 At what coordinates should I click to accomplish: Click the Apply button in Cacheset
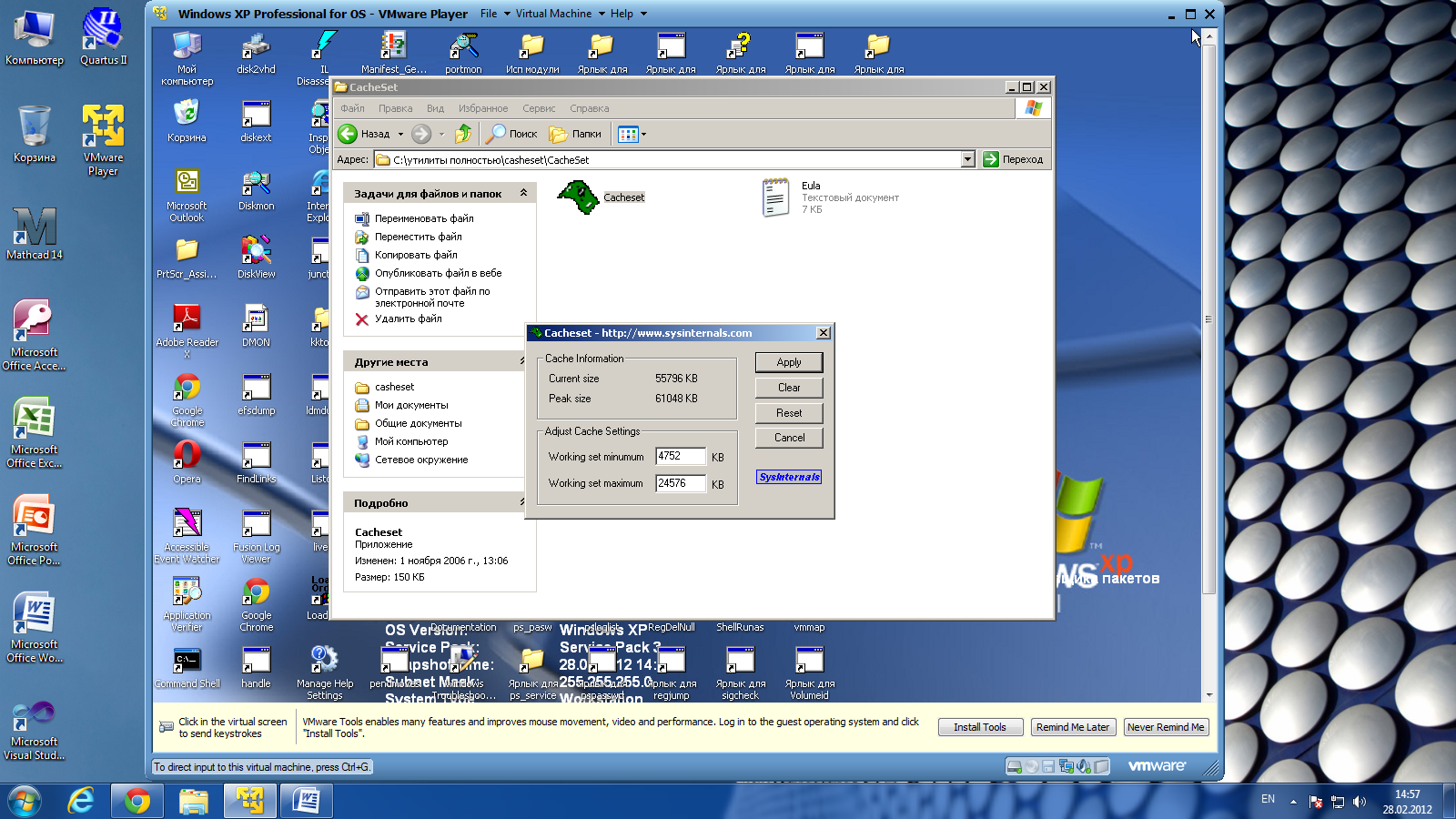pos(789,362)
